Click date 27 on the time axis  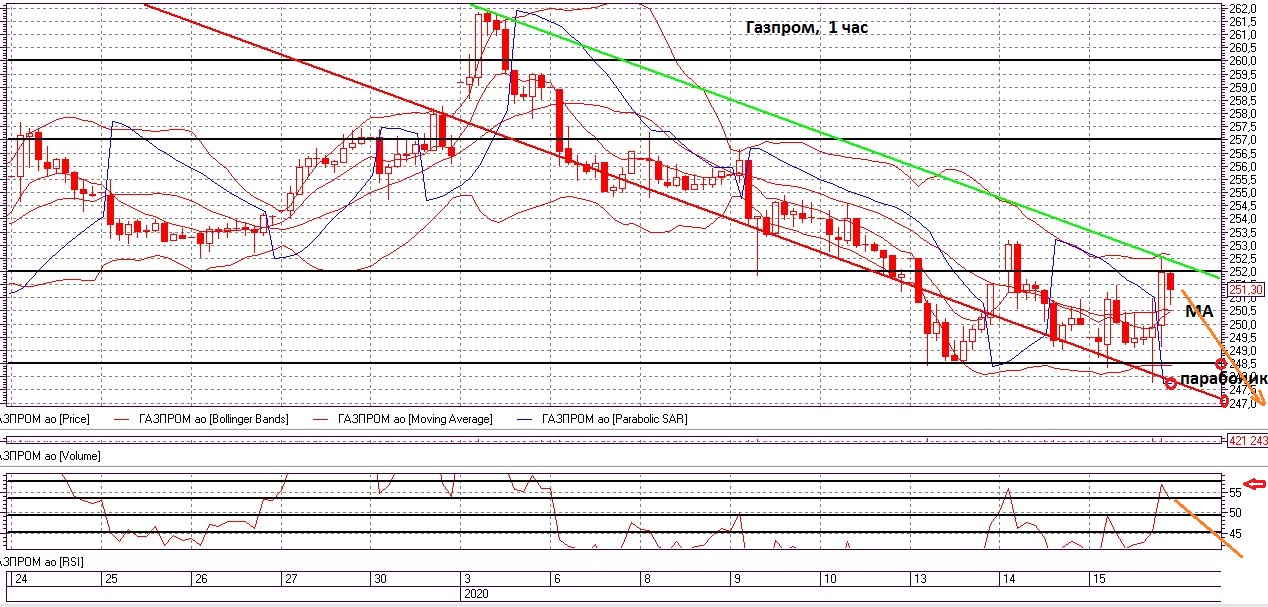coord(291,580)
